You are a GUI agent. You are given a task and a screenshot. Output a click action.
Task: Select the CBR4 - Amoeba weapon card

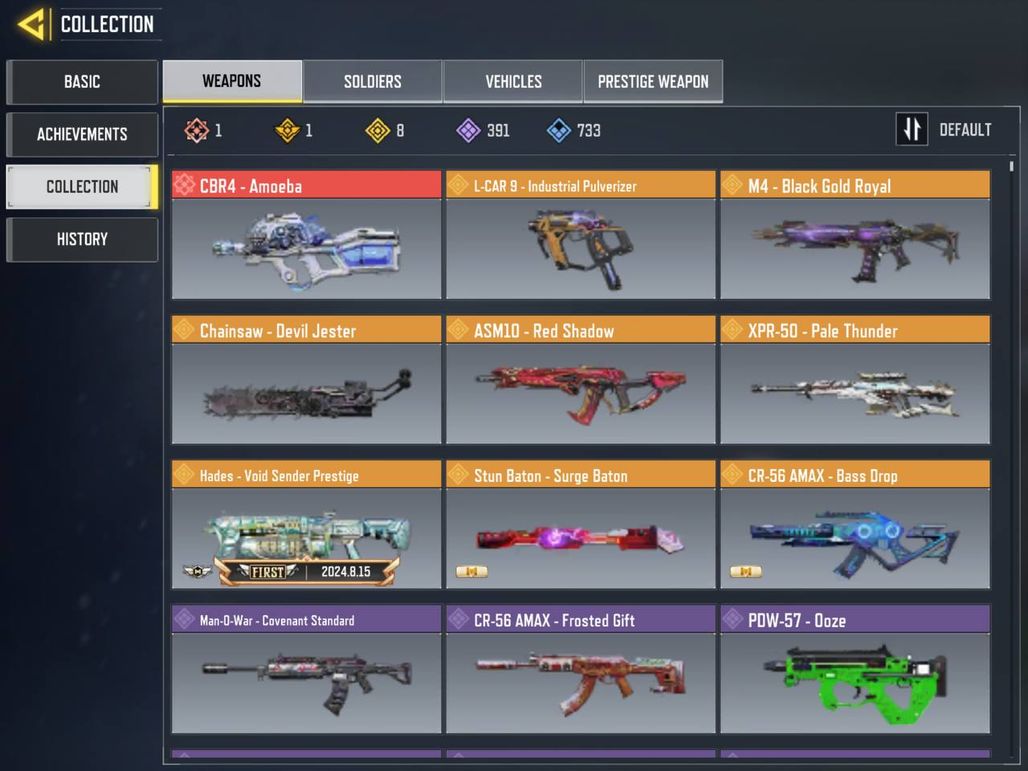pyautogui.click(x=306, y=235)
